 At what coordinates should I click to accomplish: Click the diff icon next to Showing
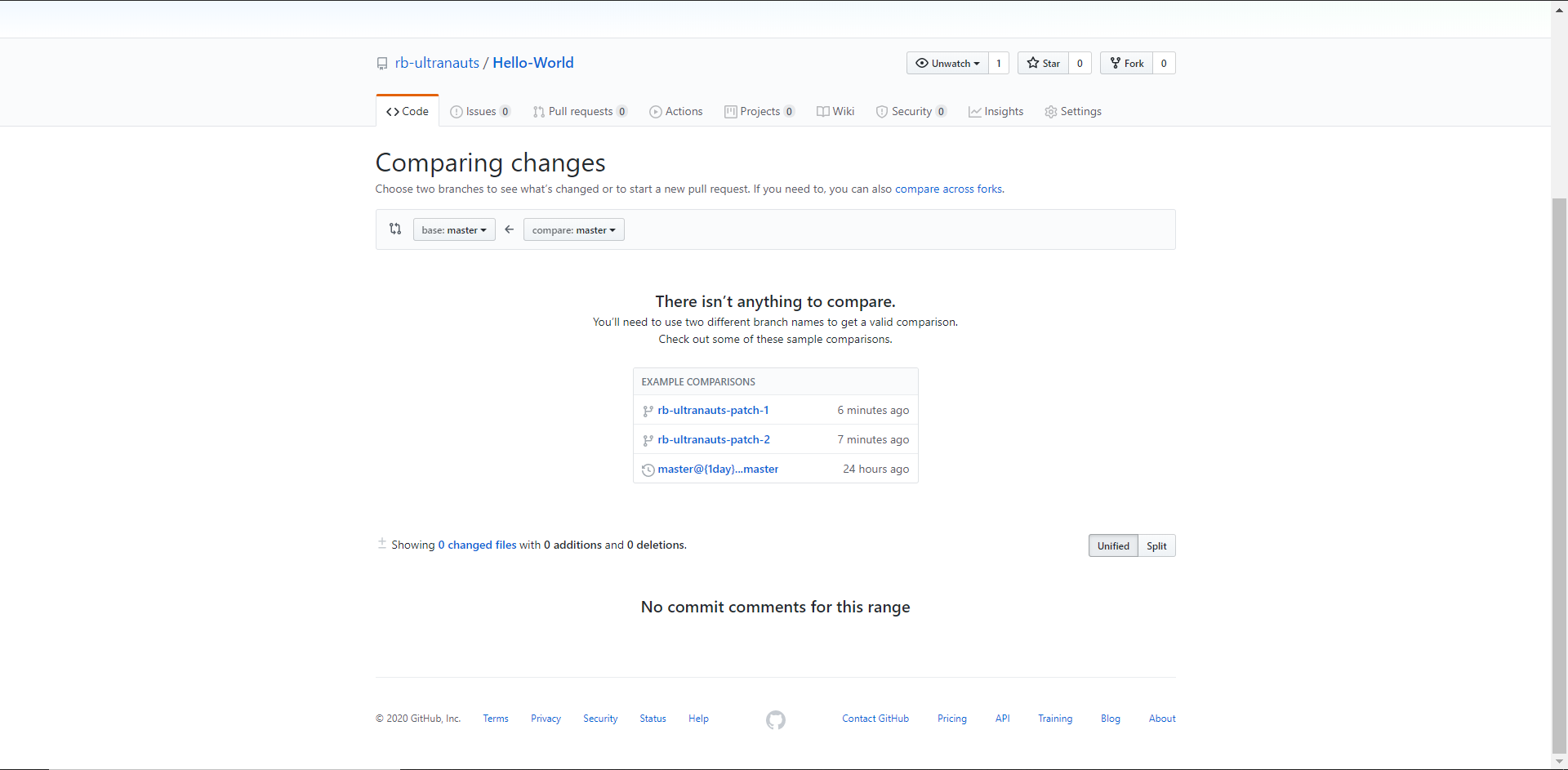(381, 544)
